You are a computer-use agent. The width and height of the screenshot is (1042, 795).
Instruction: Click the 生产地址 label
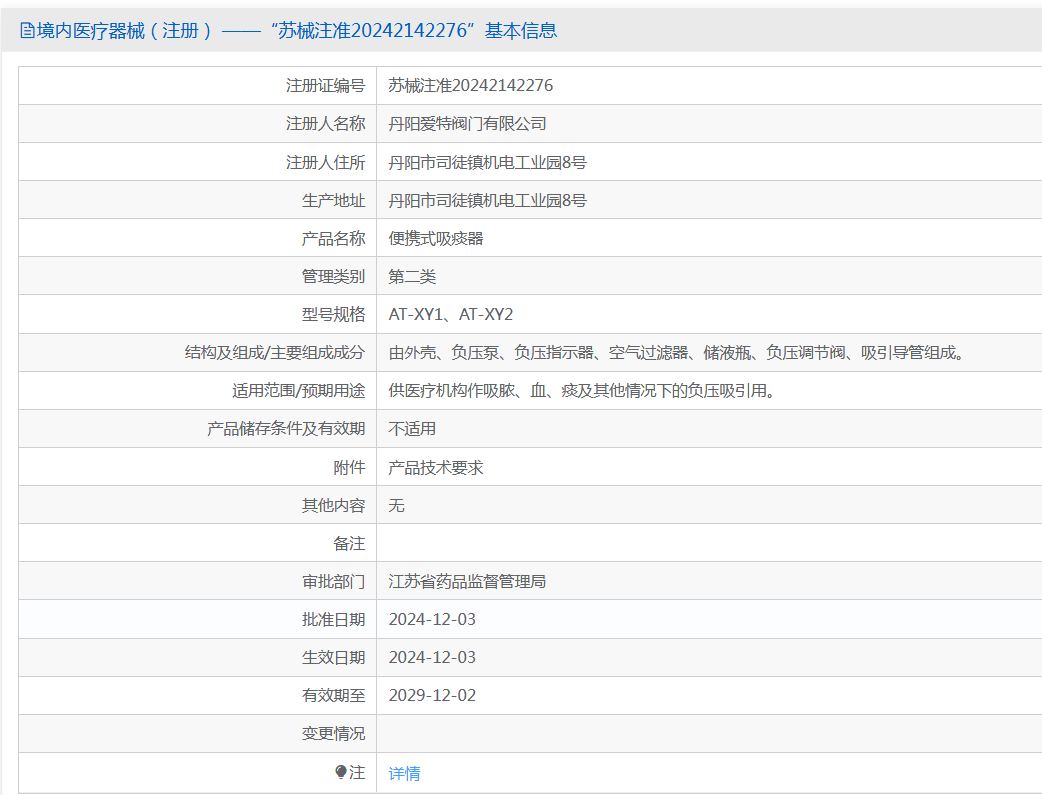[334, 200]
